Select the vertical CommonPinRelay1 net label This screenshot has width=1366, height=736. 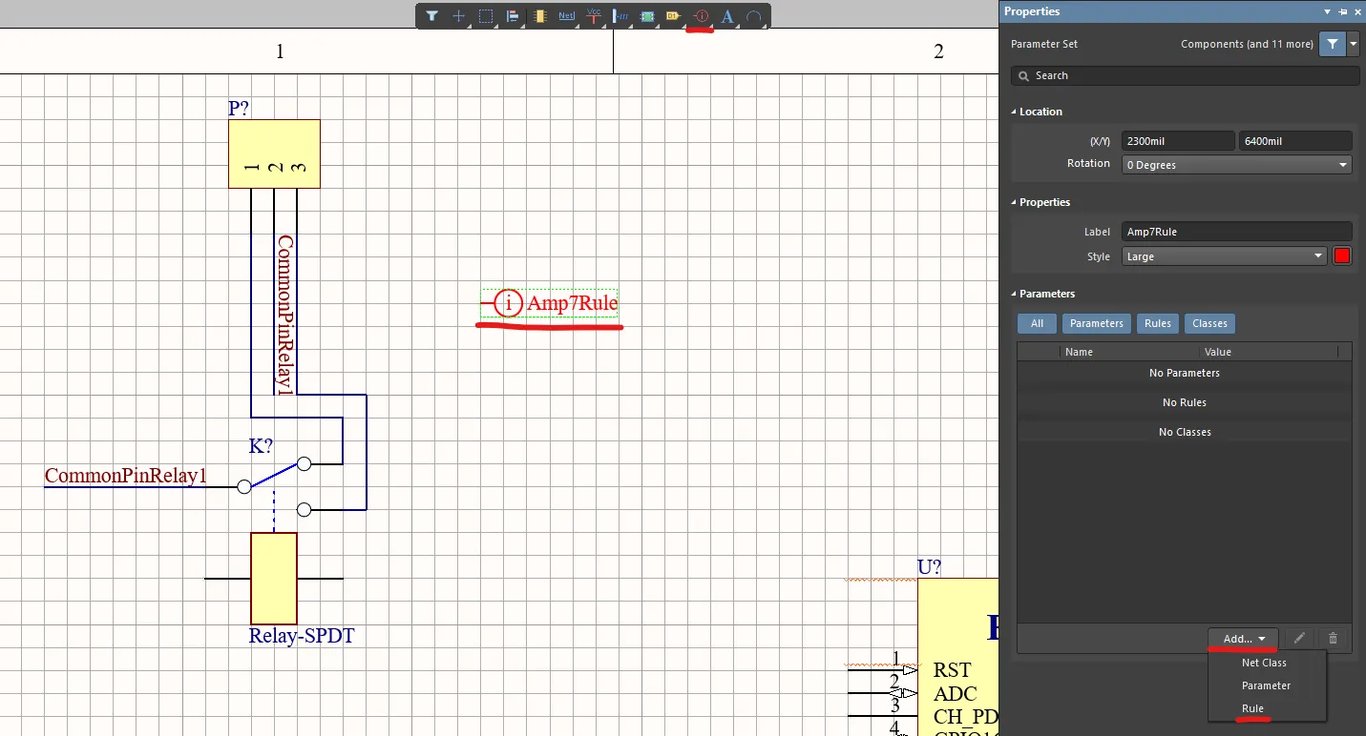(x=285, y=314)
